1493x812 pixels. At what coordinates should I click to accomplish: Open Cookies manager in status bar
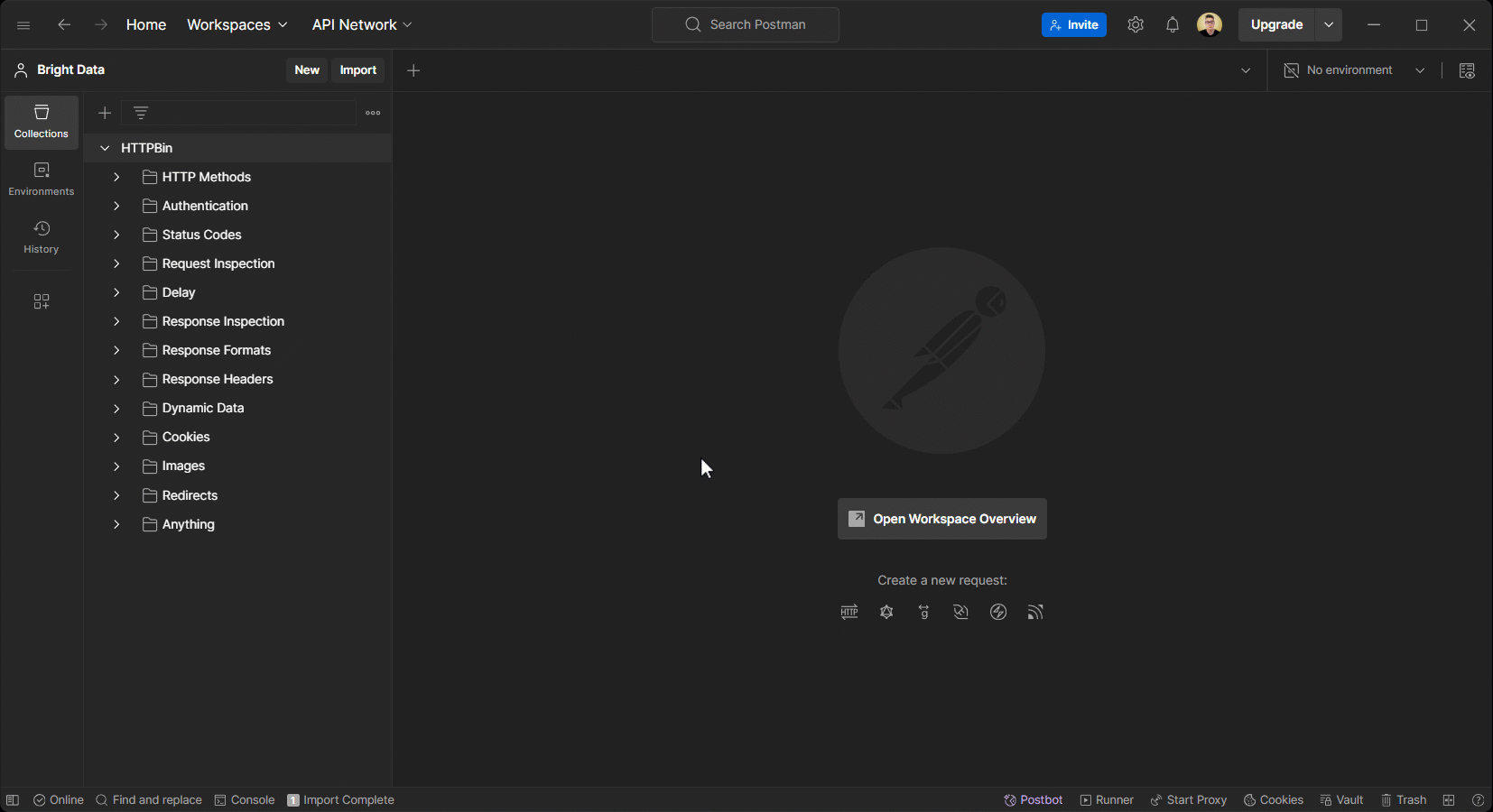(x=1273, y=799)
